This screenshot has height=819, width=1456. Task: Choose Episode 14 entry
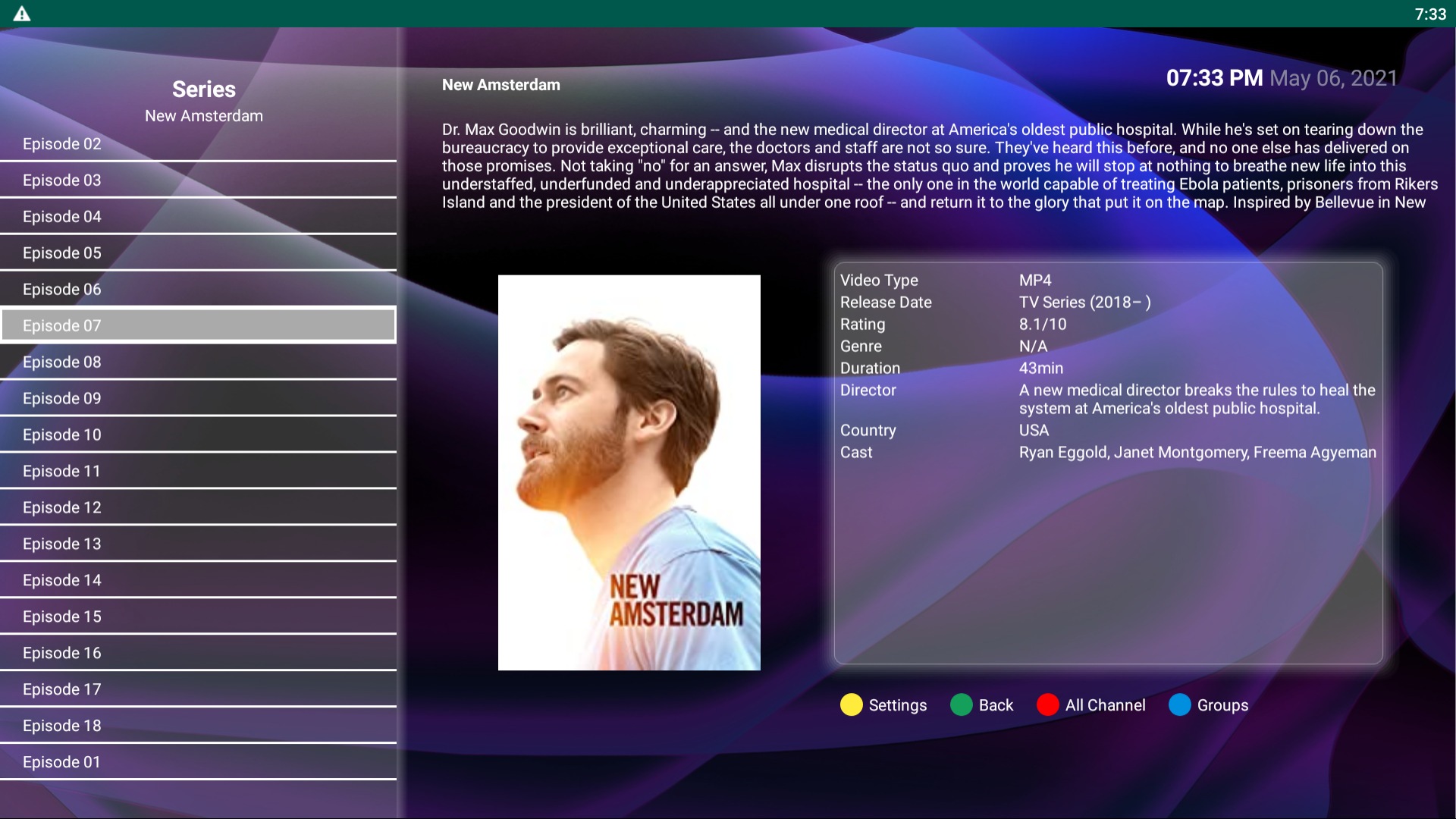[x=198, y=581]
